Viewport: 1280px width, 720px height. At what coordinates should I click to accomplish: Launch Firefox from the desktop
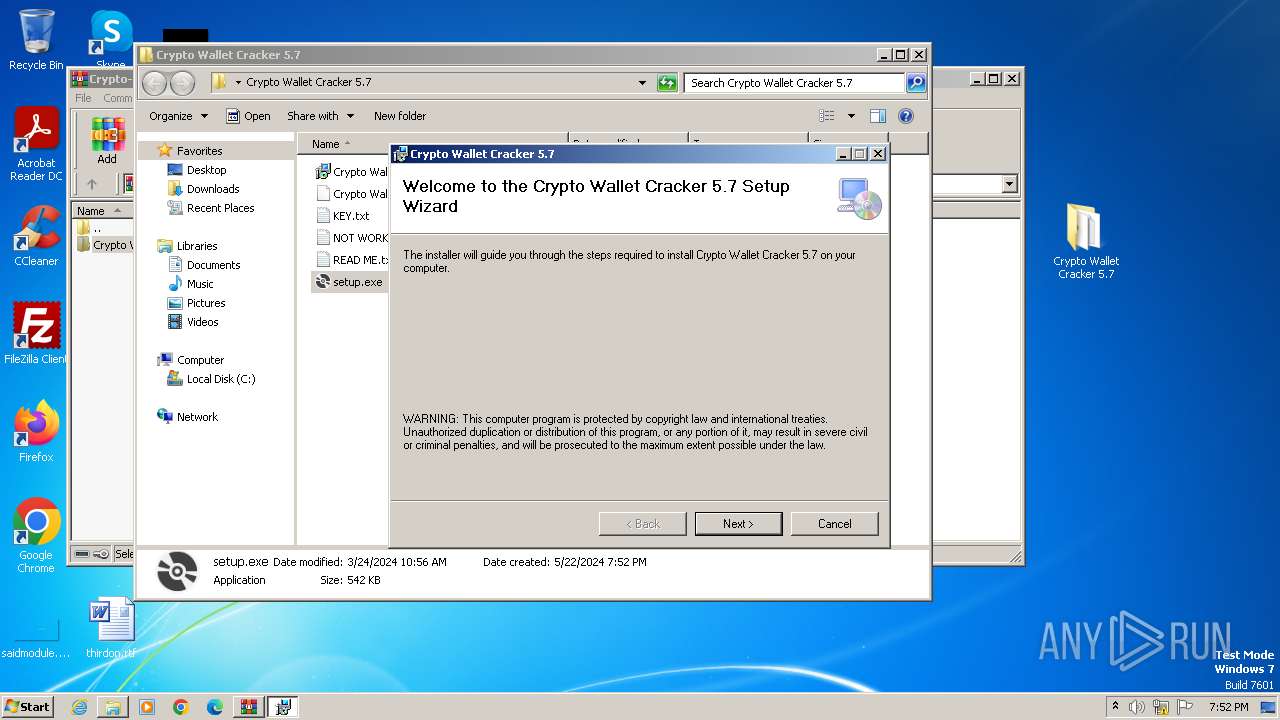tap(36, 432)
